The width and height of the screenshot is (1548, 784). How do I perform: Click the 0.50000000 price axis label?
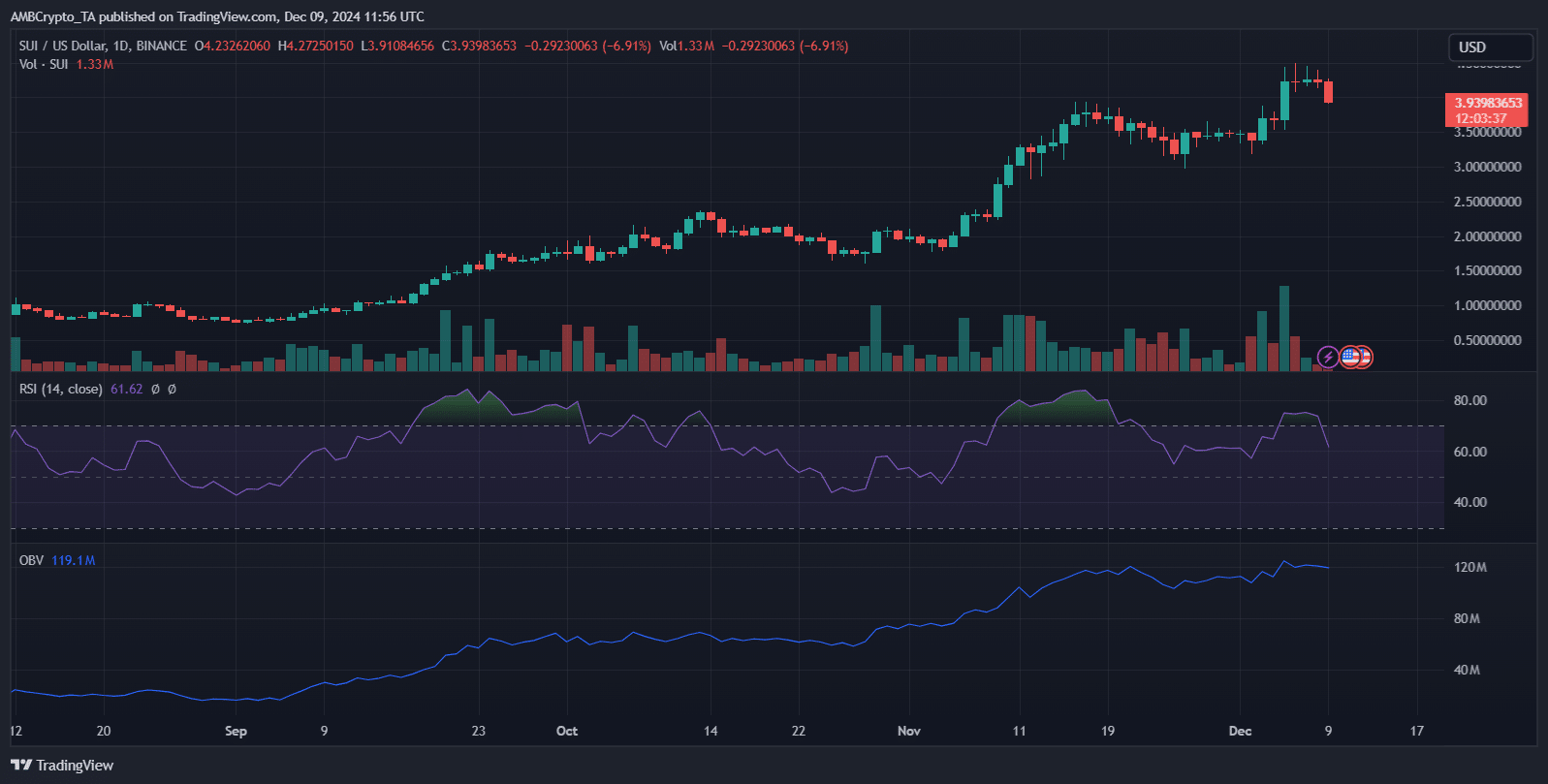tap(1487, 340)
